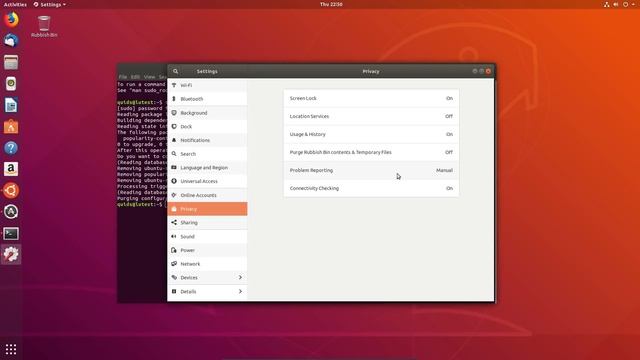Open volume icon in top bar
This screenshot has width=640, height=360.
tap(616, 4)
